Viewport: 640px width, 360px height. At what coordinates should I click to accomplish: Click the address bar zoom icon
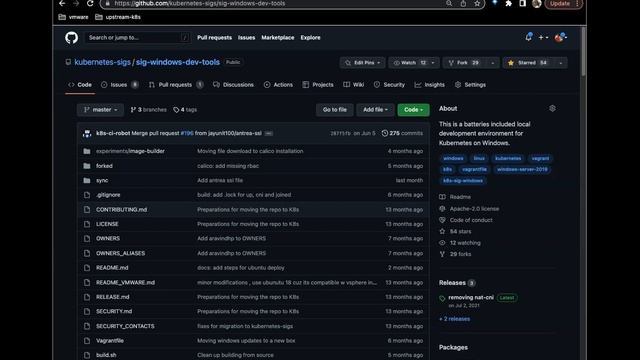(x=449, y=3)
